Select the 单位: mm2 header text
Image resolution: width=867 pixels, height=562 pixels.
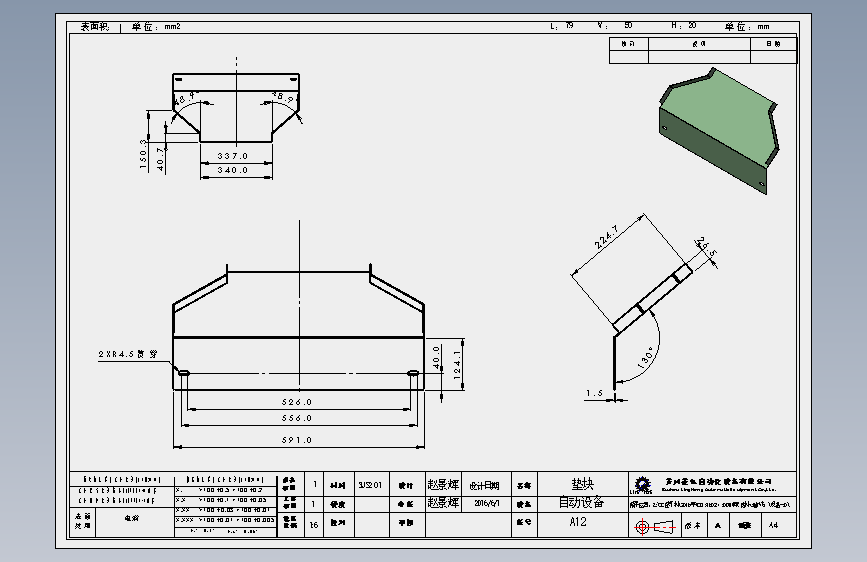click(x=156, y=27)
